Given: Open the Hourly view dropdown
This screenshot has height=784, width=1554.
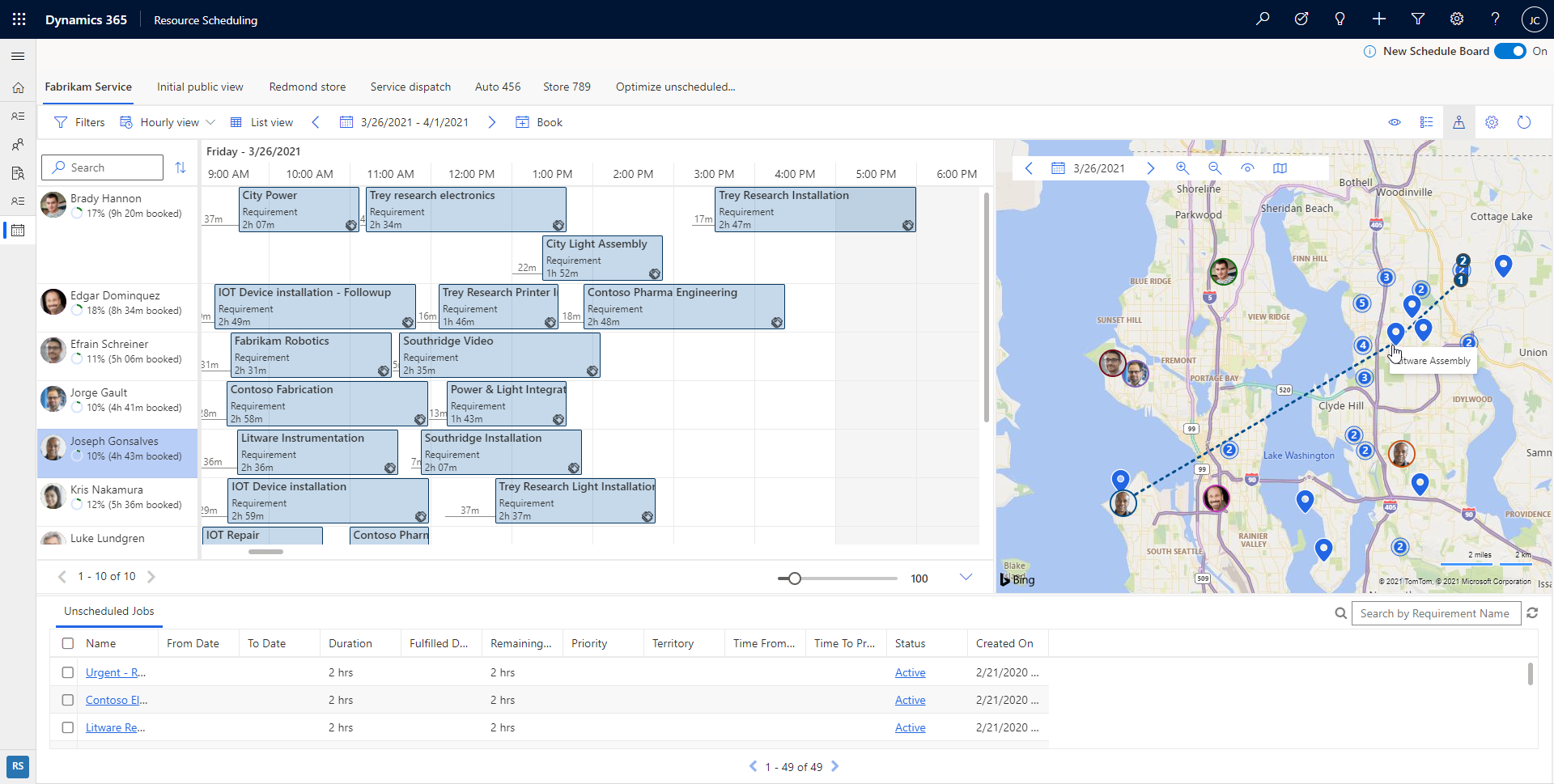Looking at the screenshot, I should point(168,122).
